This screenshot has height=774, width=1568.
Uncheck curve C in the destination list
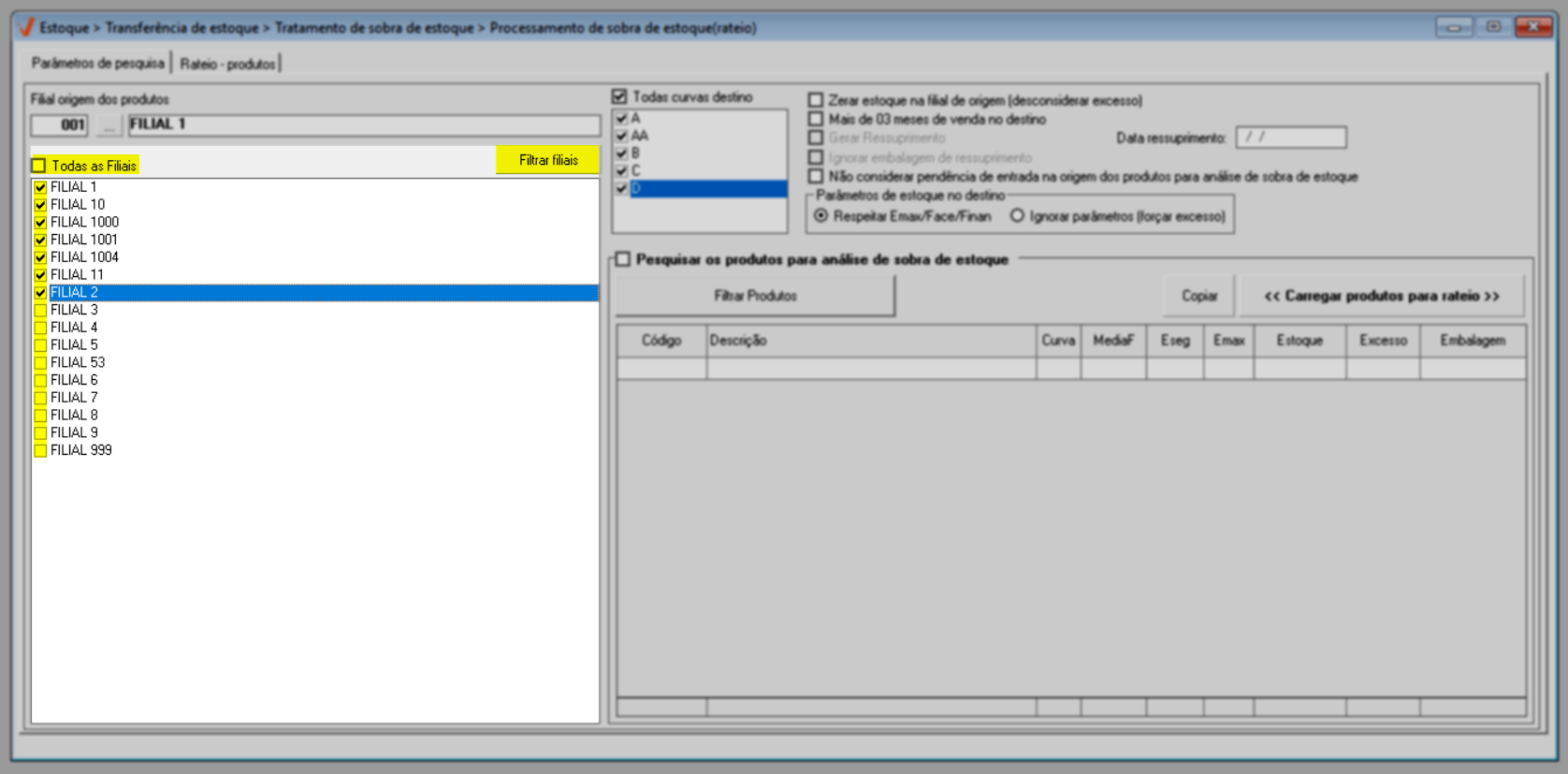621,171
